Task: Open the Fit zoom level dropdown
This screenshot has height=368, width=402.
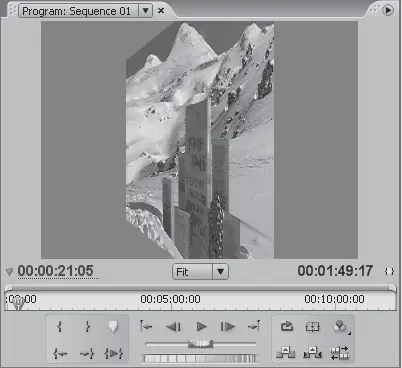Action: point(220,272)
